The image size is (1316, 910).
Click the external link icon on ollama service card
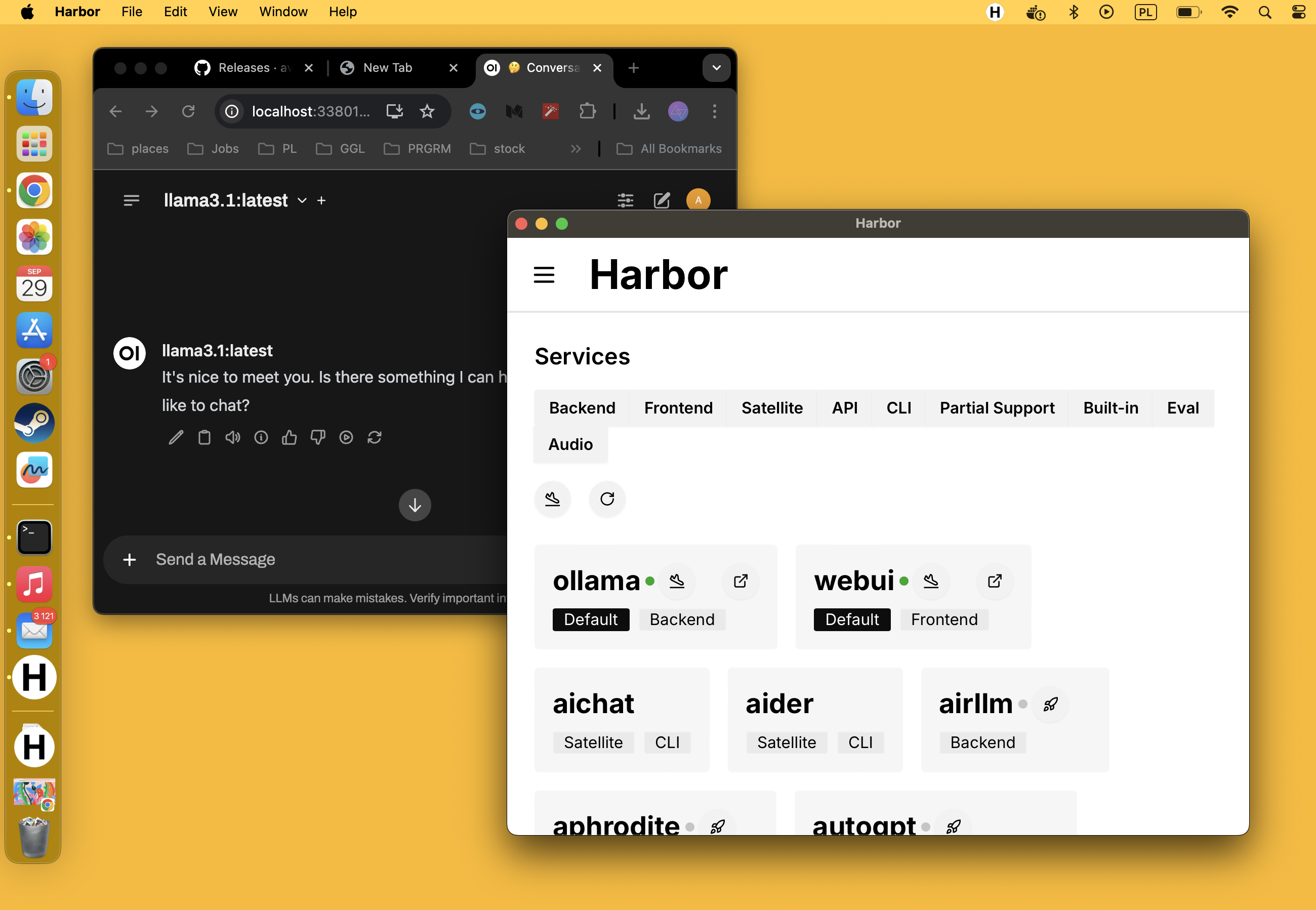click(741, 581)
